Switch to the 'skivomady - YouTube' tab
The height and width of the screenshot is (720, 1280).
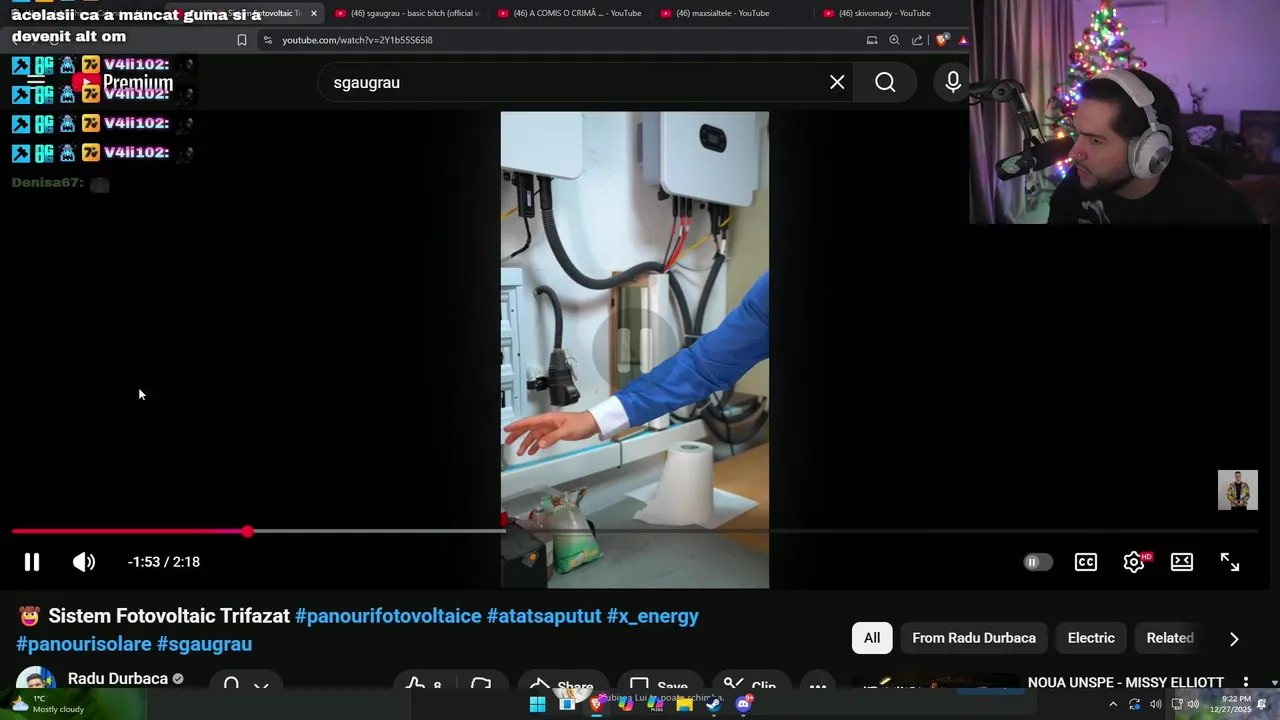click(893, 13)
